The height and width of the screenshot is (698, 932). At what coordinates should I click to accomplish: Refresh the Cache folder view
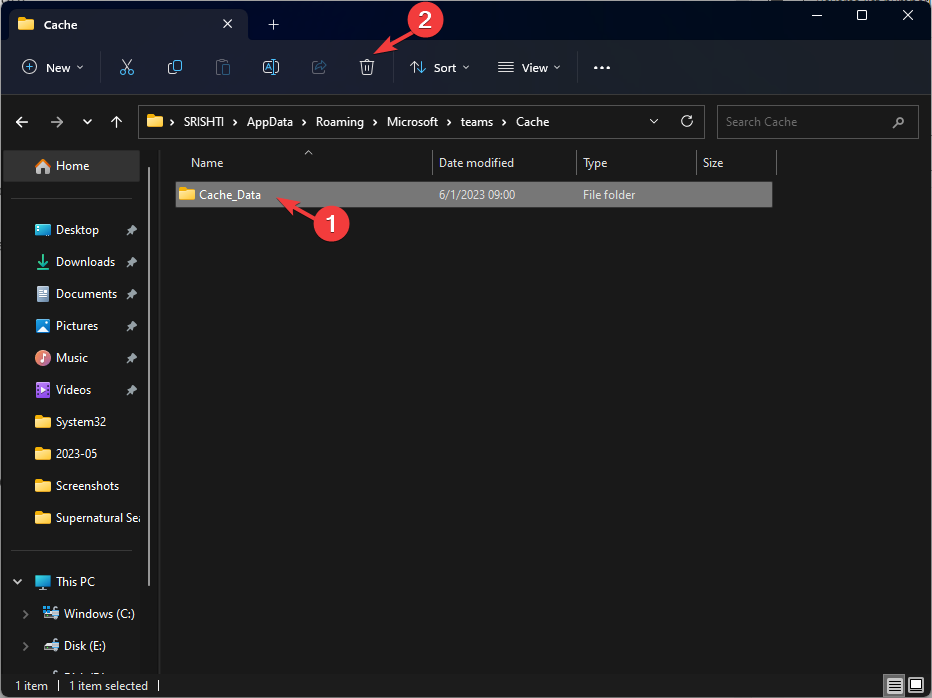[687, 121]
